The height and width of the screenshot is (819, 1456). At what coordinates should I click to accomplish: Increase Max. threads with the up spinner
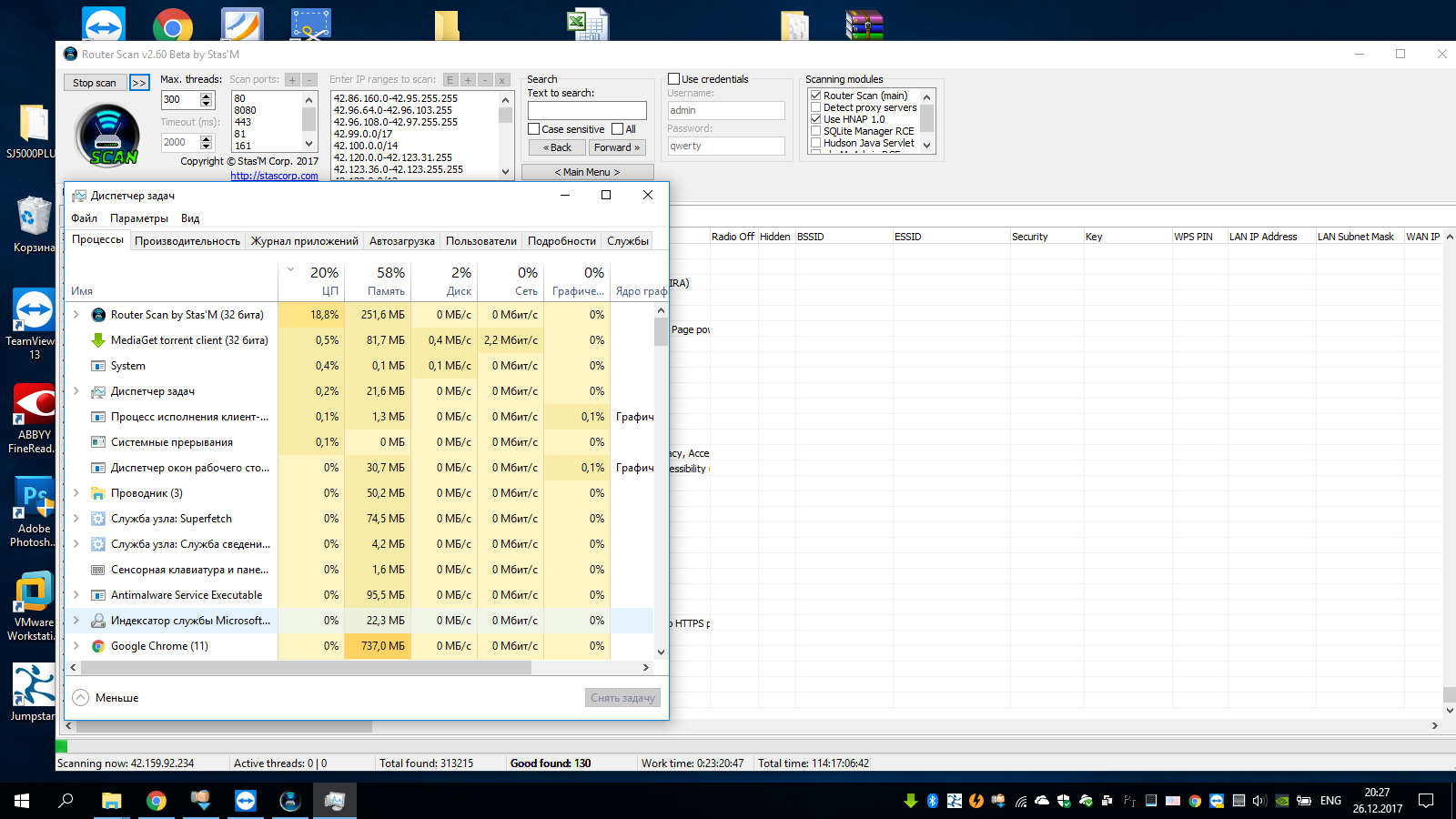207,96
